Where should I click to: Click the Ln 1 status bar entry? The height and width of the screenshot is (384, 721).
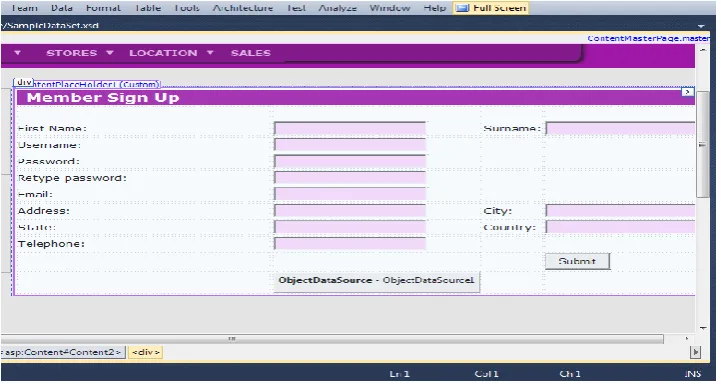coord(400,373)
